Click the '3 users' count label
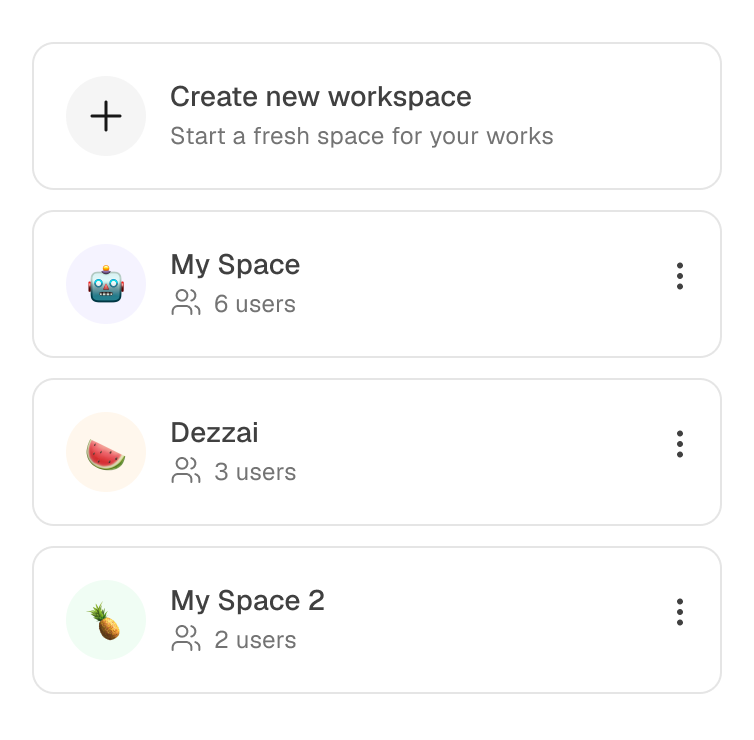This screenshot has width=754, height=740. [255, 472]
